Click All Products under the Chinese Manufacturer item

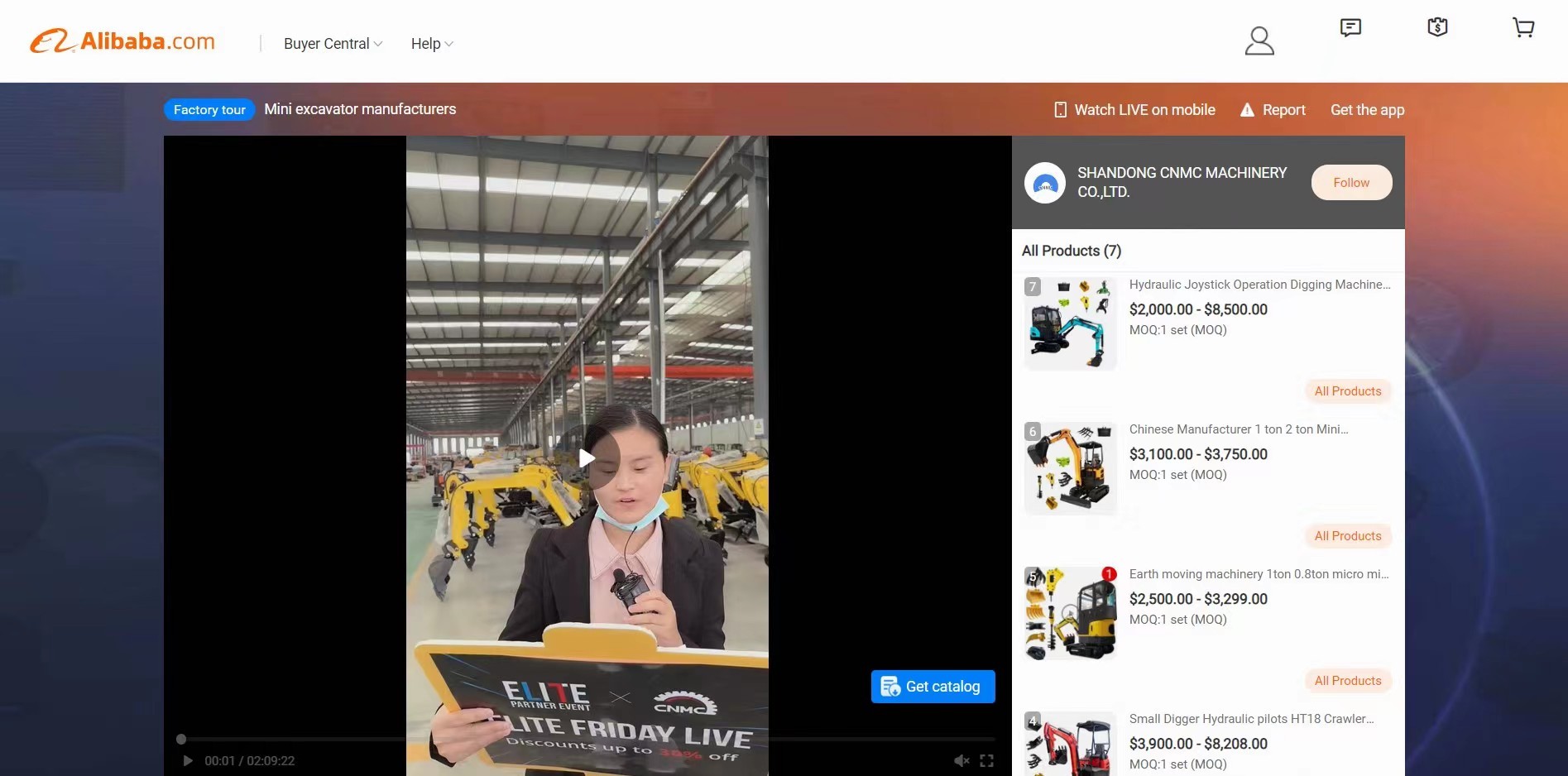[1348, 536]
